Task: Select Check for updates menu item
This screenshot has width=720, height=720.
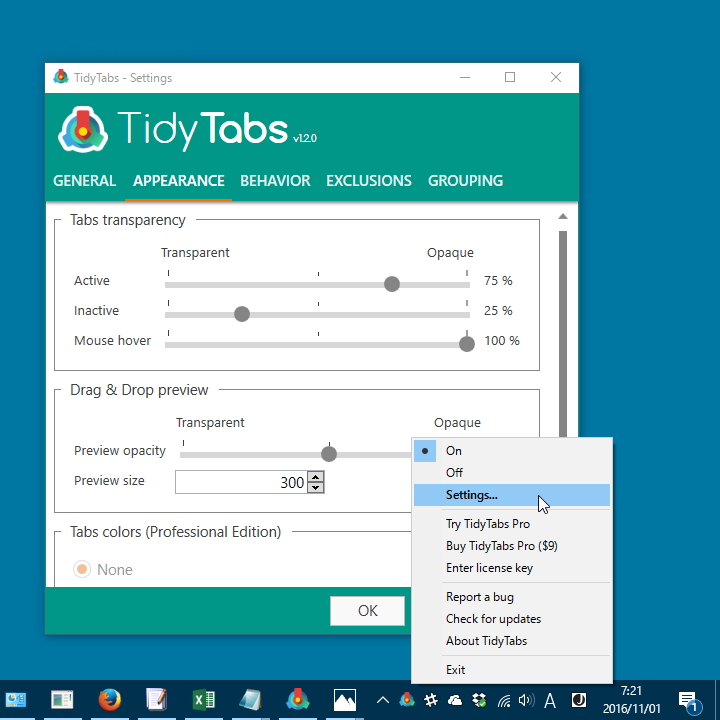Action: coord(512,619)
